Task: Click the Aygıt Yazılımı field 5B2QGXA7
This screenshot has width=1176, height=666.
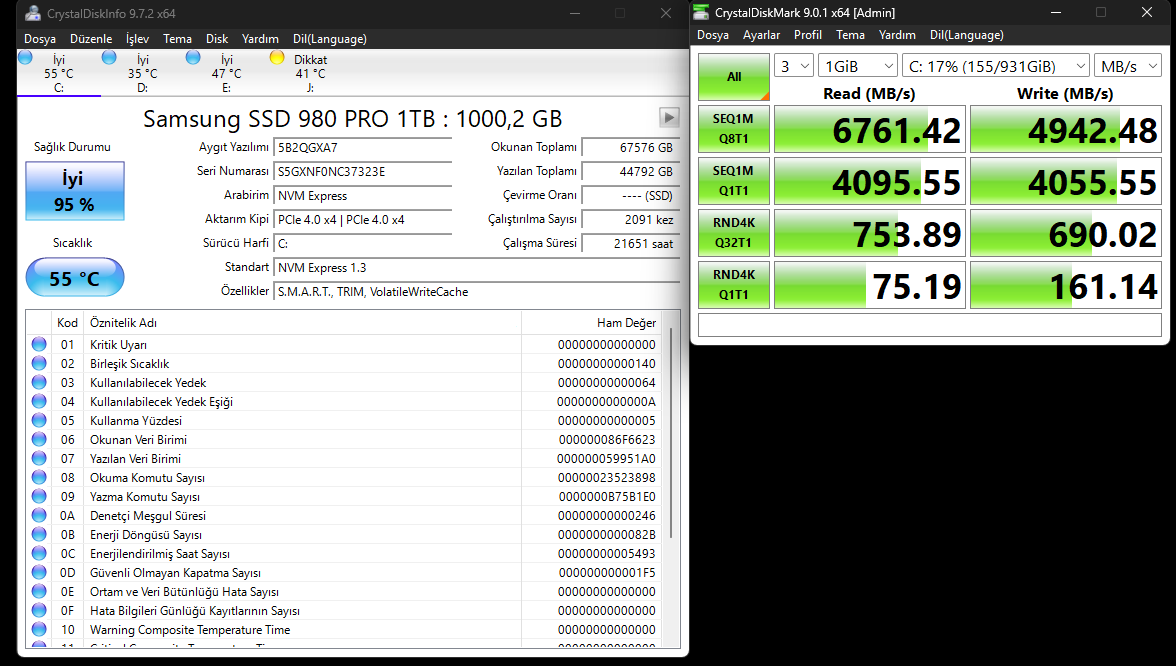Action: 362,148
